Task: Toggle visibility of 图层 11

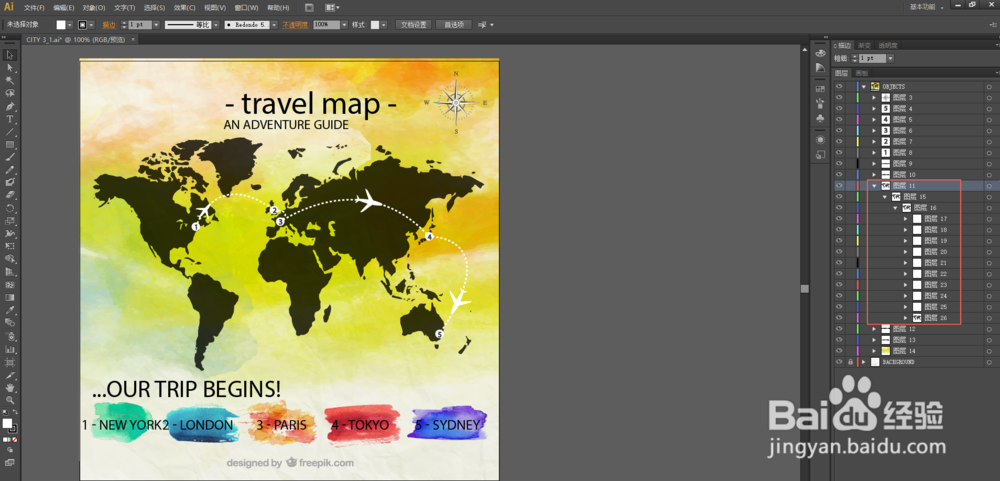Action: tap(839, 186)
